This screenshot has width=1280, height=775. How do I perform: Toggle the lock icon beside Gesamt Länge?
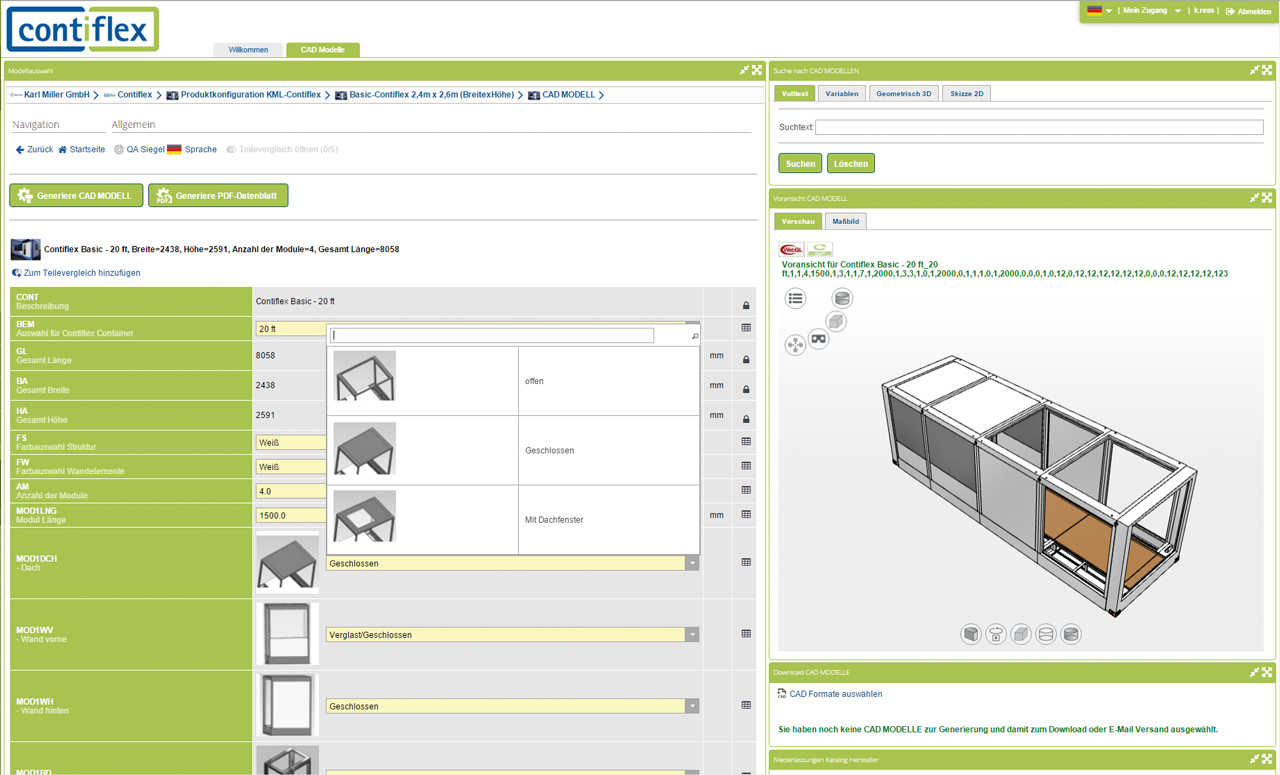(x=746, y=357)
